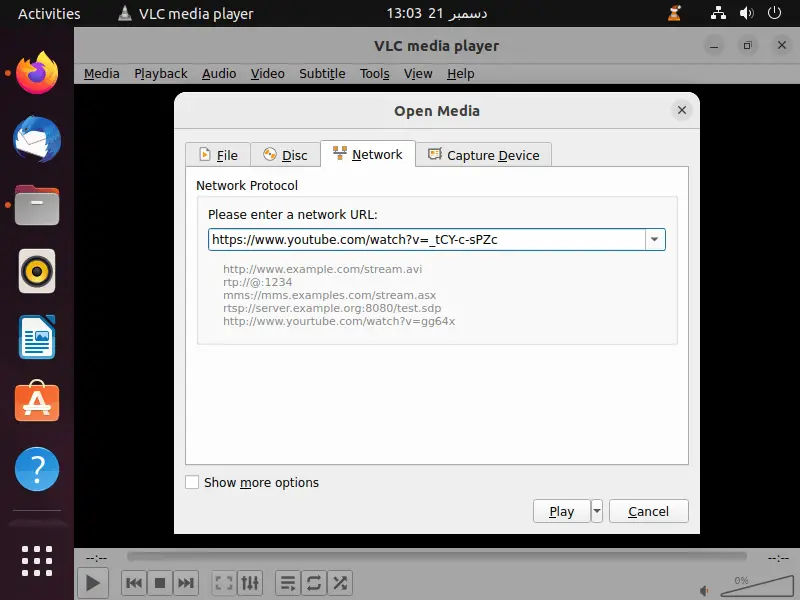The height and width of the screenshot is (600, 800).
Task: Open the clock and calendar panel
Action: pyautogui.click(x=437, y=13)
